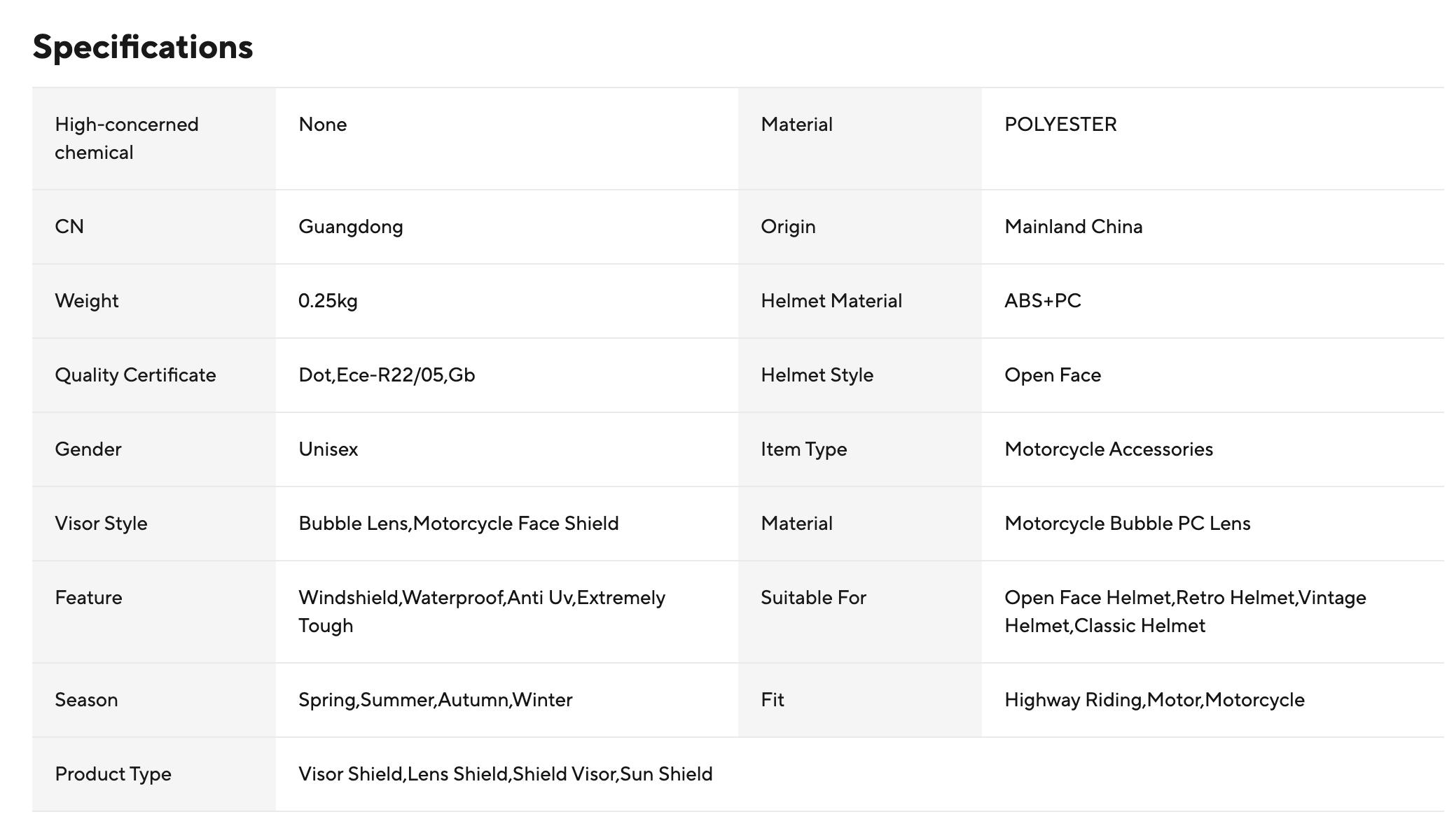Select the Spring,Summer,Autumn,Winter season value
The image size is (1454, 840).
[x=435, y=700]
